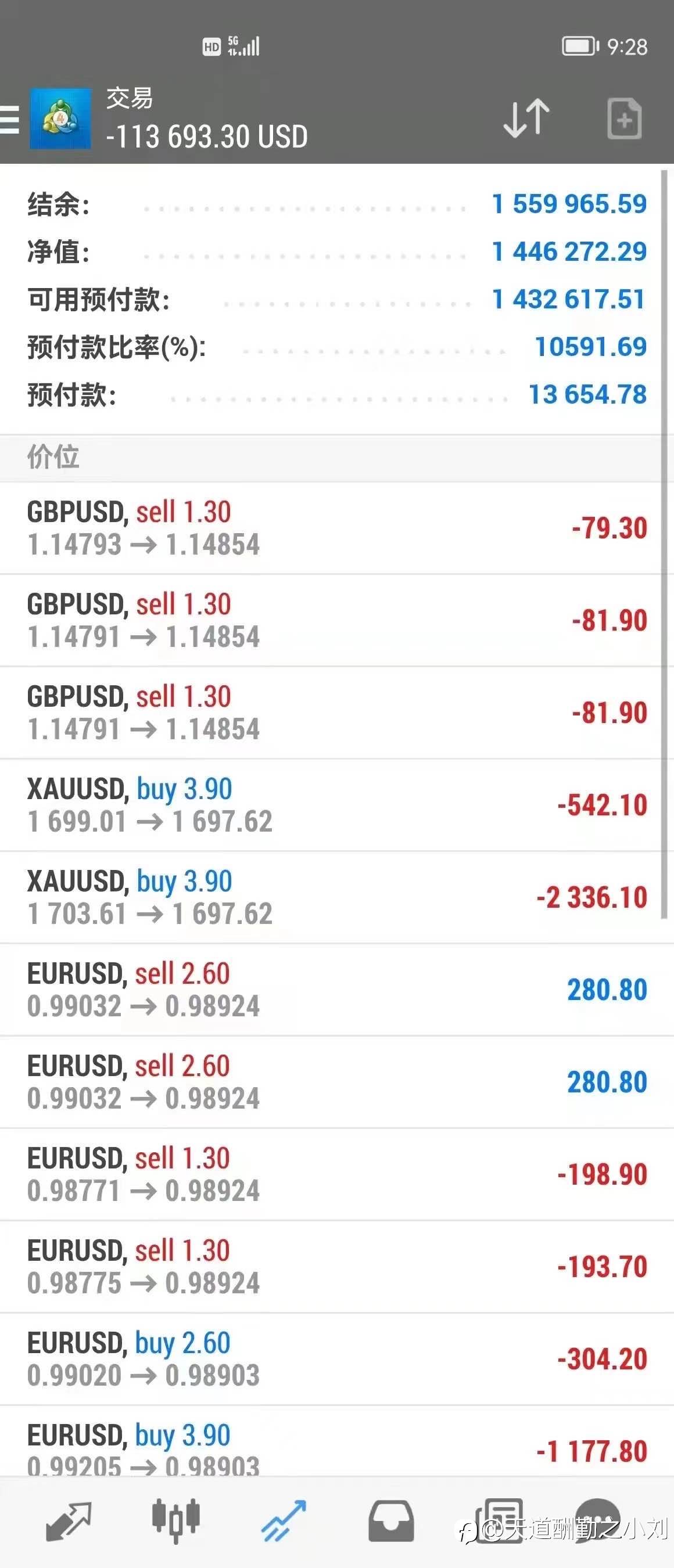674x1568 pixels.
Task: Create a new order with plus icon
Action: (624, 118)
